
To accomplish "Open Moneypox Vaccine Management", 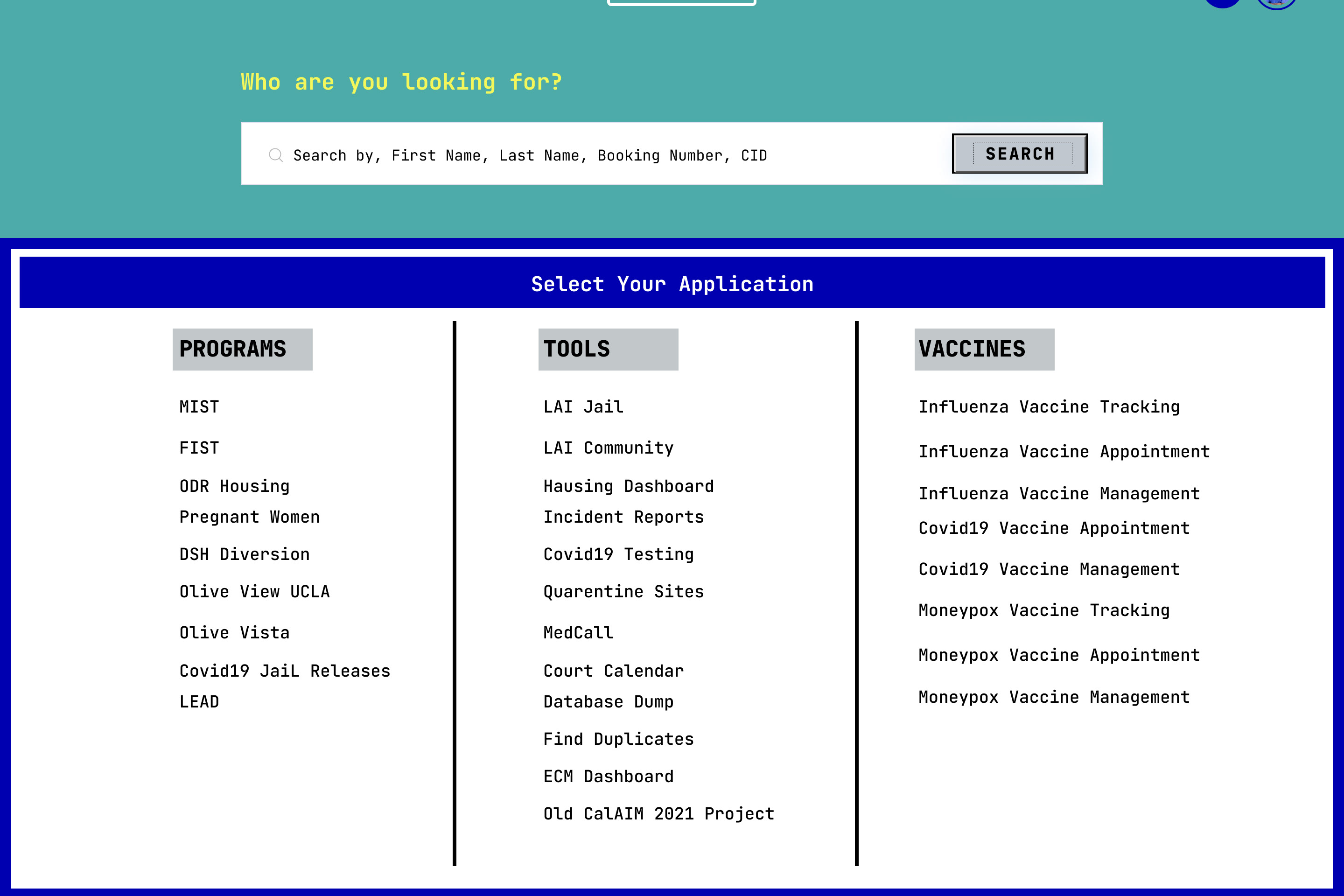I will coord(1054,697).
